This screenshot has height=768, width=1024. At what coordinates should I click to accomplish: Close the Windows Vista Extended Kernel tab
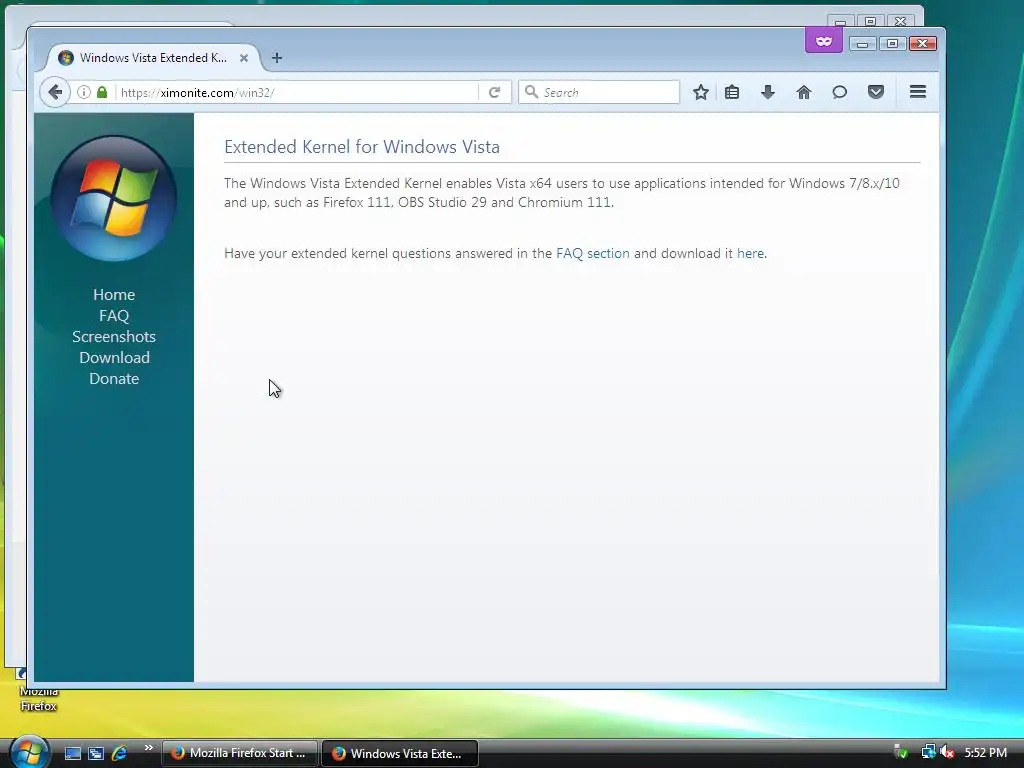(244, 58)
